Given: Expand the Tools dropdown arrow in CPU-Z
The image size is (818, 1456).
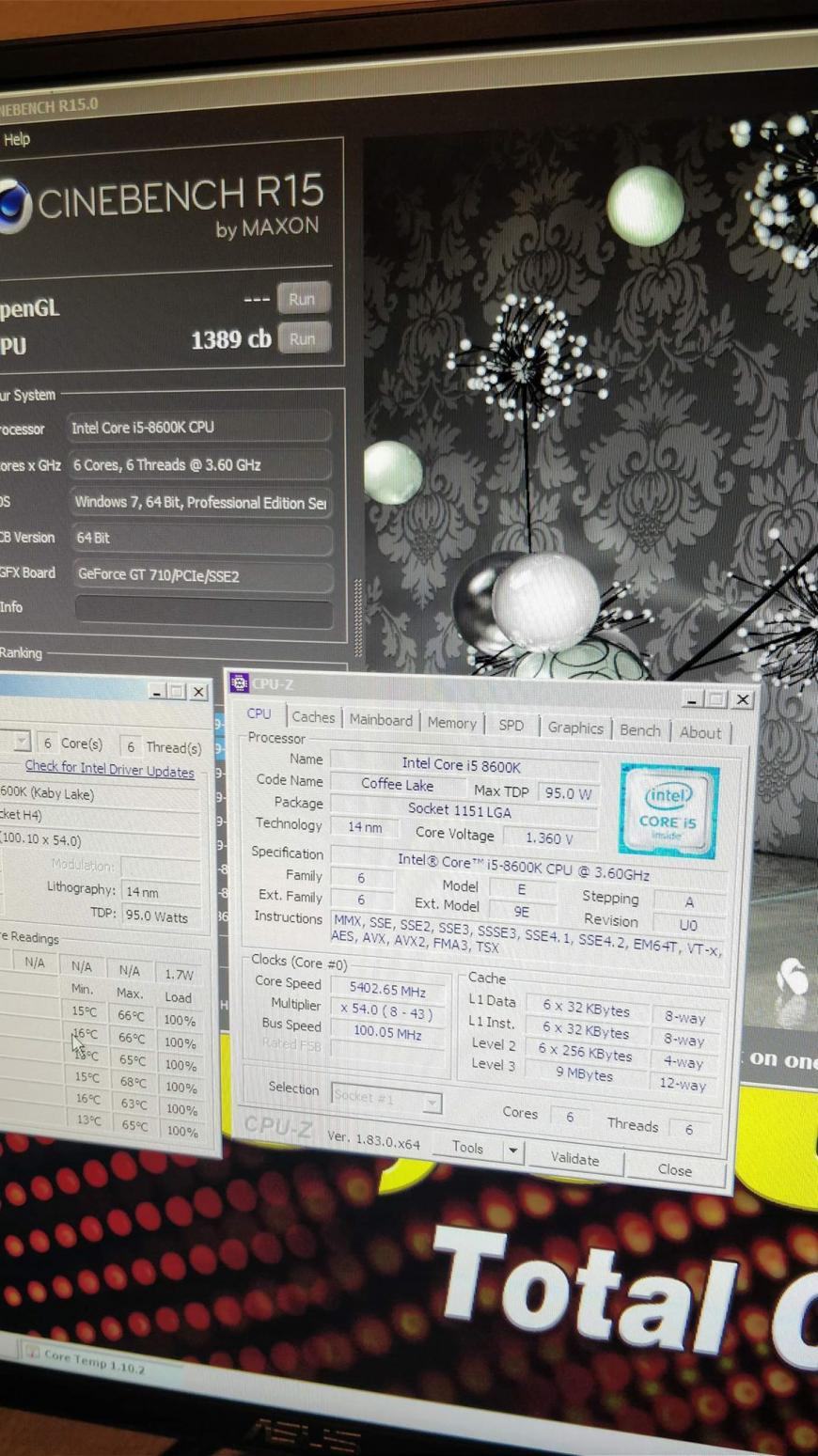Looking at the screenshot, I should (513, 1151).
